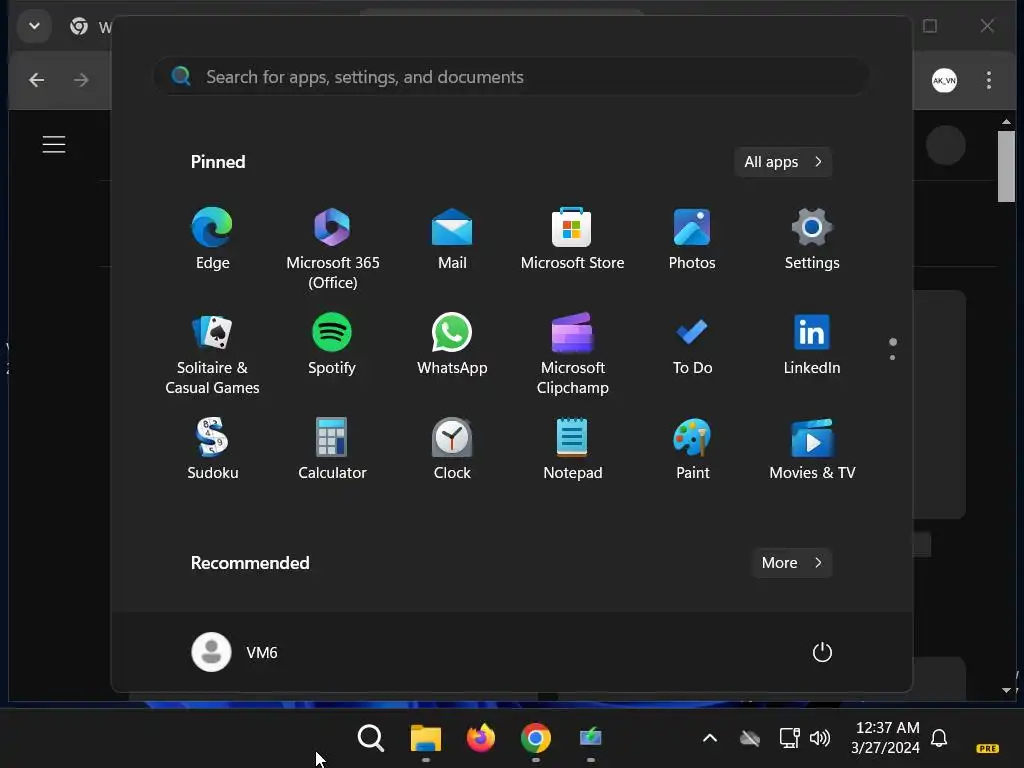
Task: Open Notepad from pinned apps
Action: [572, 449]
